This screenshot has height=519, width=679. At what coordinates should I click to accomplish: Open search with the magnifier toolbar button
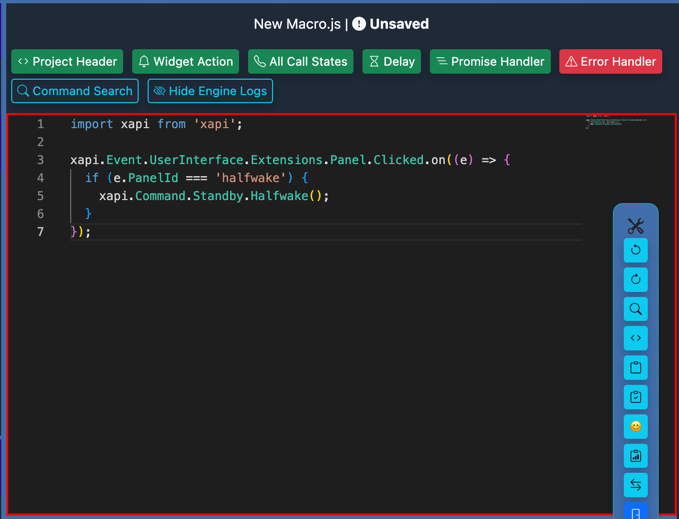[635, 309]
